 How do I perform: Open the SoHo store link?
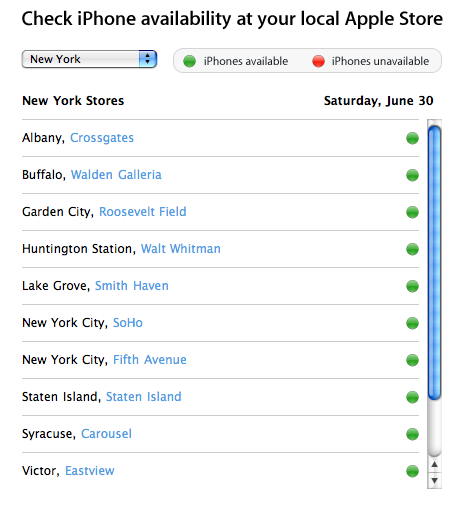coord(128,323)
